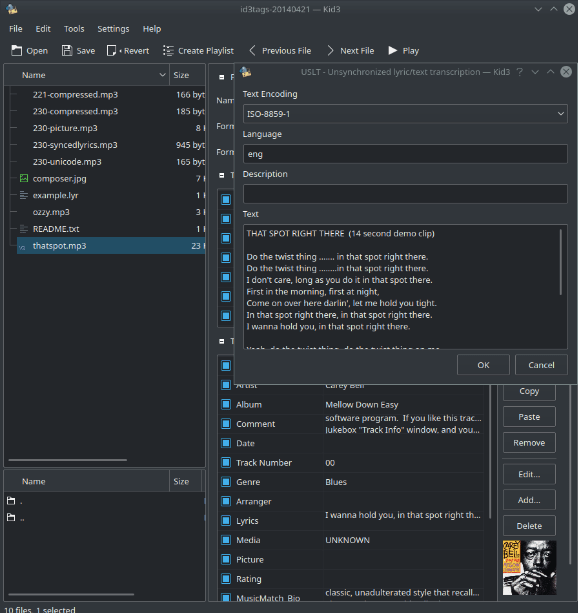Go to Previous File arrow icon

tap(253, 50)
